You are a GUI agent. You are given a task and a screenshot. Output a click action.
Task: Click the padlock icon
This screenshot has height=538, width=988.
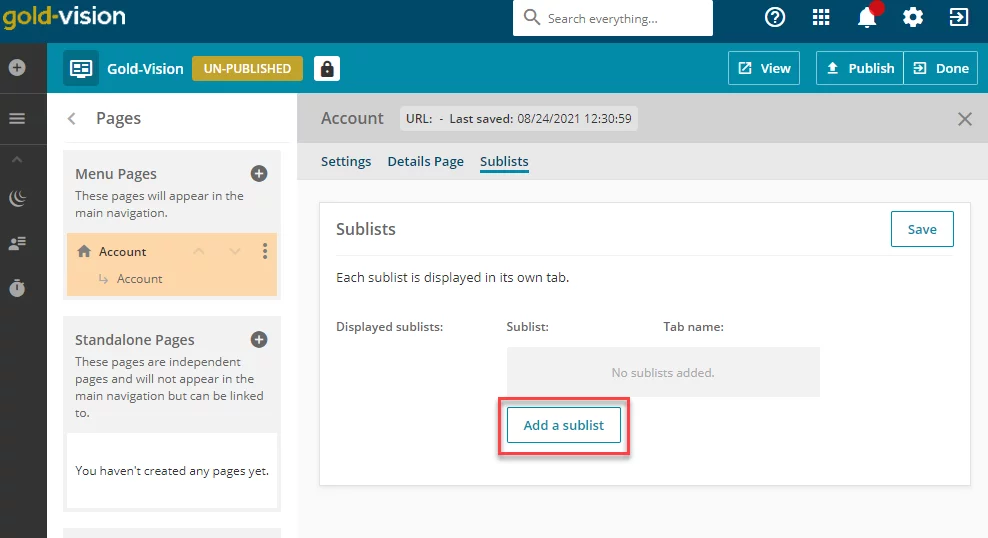[326, 68]
